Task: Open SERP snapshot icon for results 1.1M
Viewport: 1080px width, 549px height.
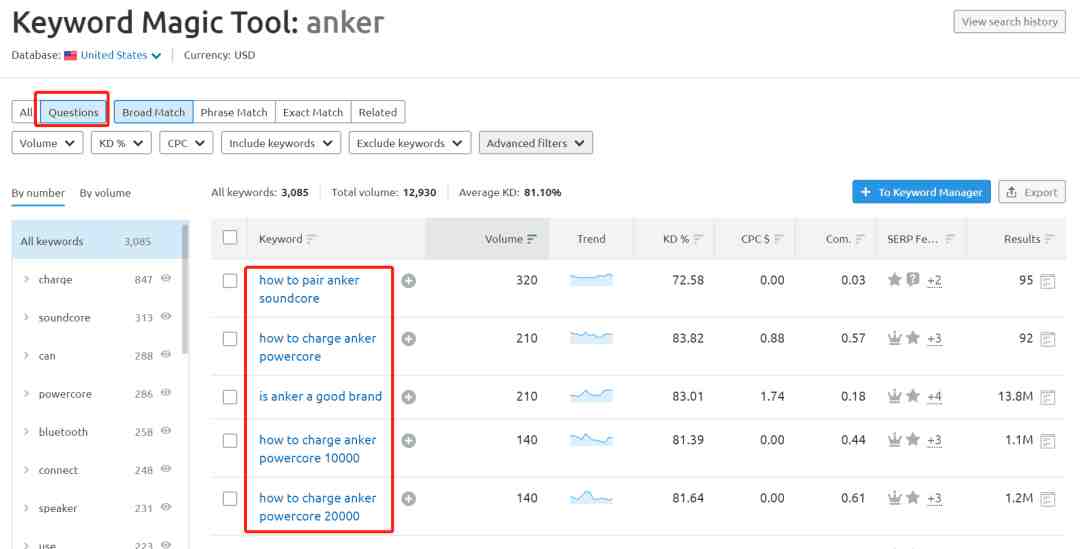Action: pos(1047,441)
